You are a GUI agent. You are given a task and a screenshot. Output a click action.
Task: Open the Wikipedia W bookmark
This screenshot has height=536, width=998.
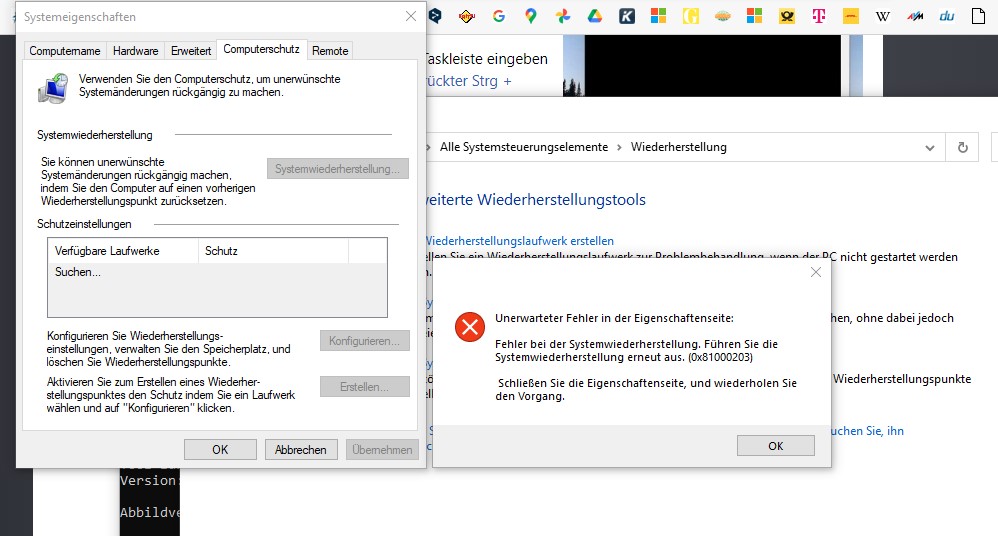883,17
